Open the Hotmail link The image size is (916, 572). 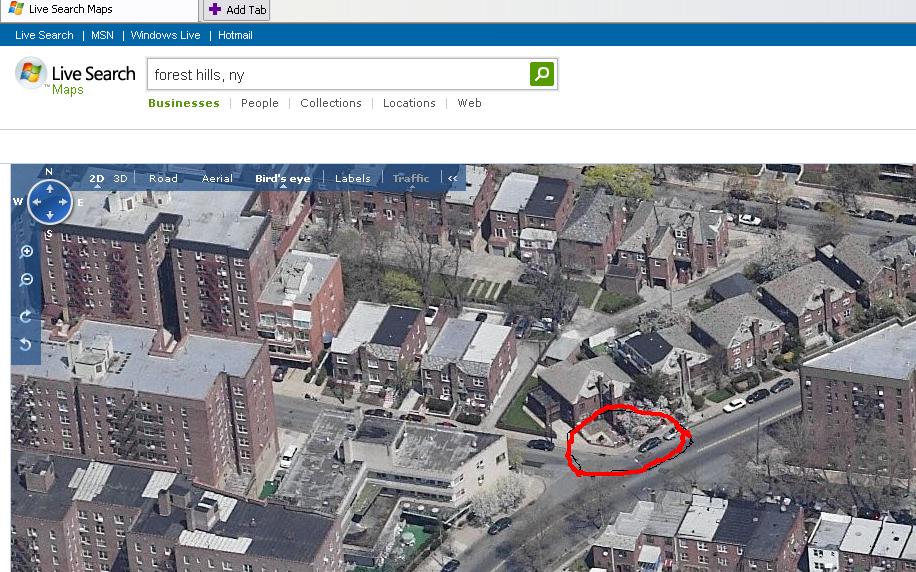click(235, 35)
